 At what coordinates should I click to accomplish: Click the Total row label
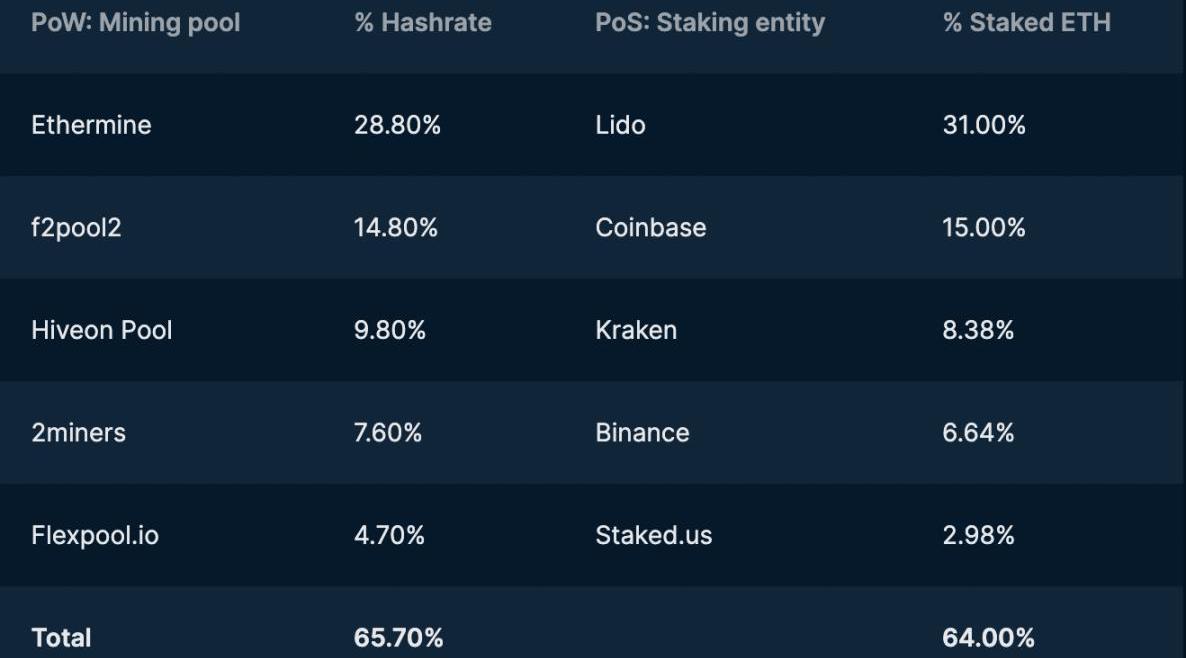click(x=61, y=638)
